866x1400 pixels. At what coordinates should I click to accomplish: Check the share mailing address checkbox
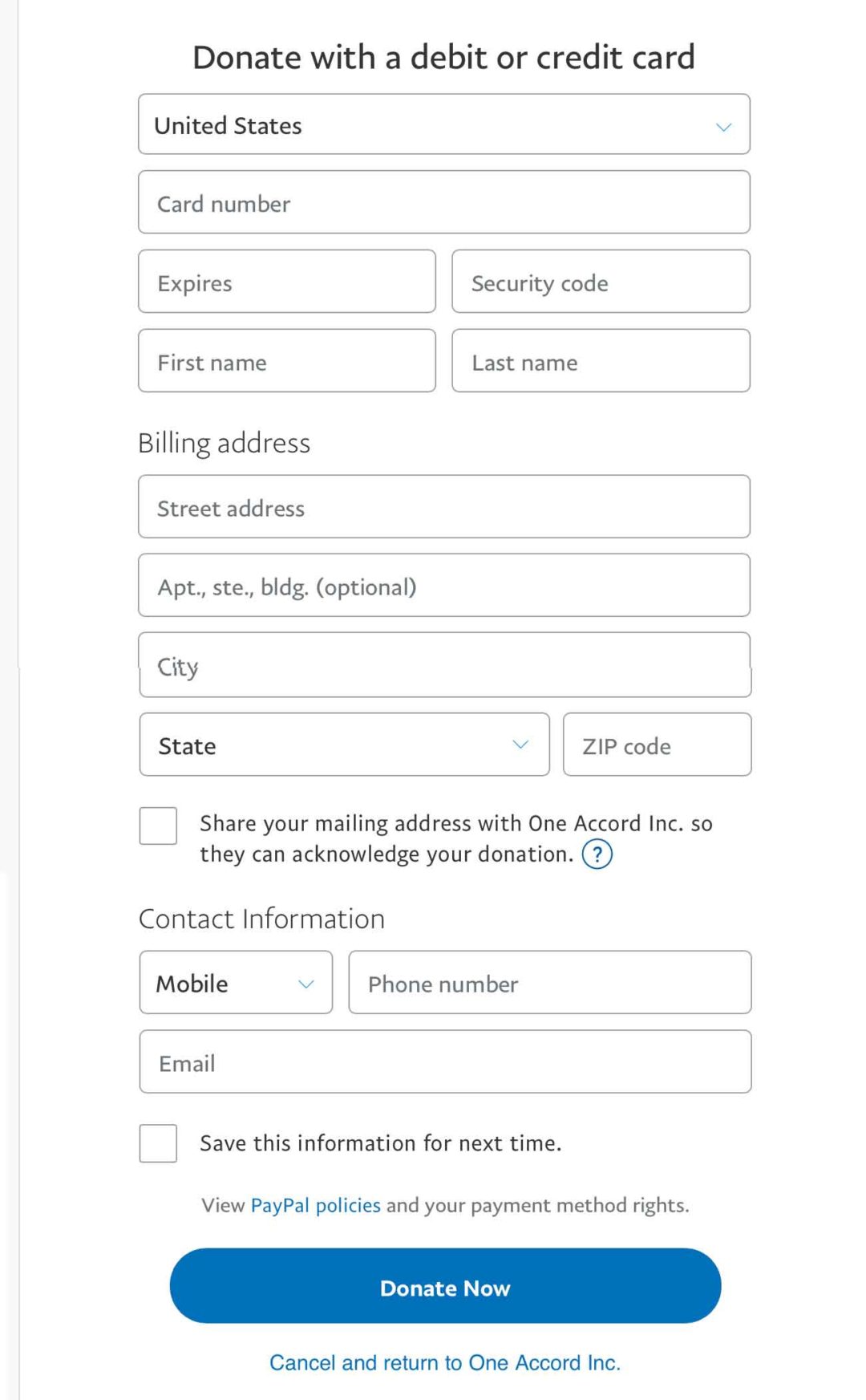coord(158,826)
